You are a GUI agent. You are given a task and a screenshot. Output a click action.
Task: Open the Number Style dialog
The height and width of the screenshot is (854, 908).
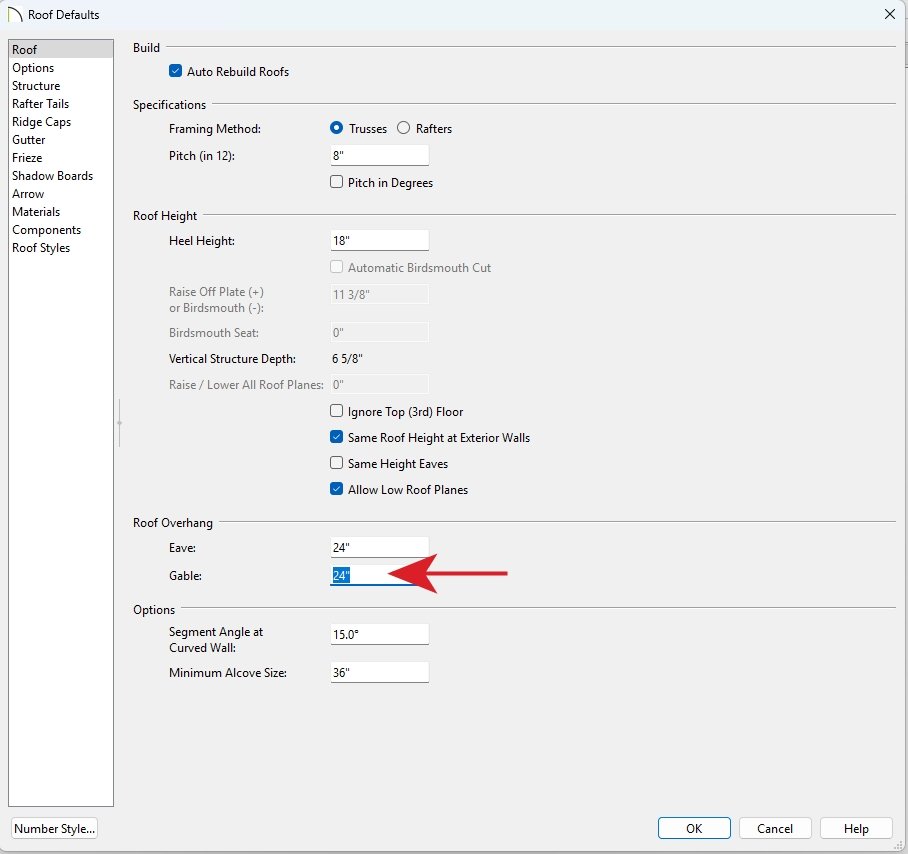[54, 829]
